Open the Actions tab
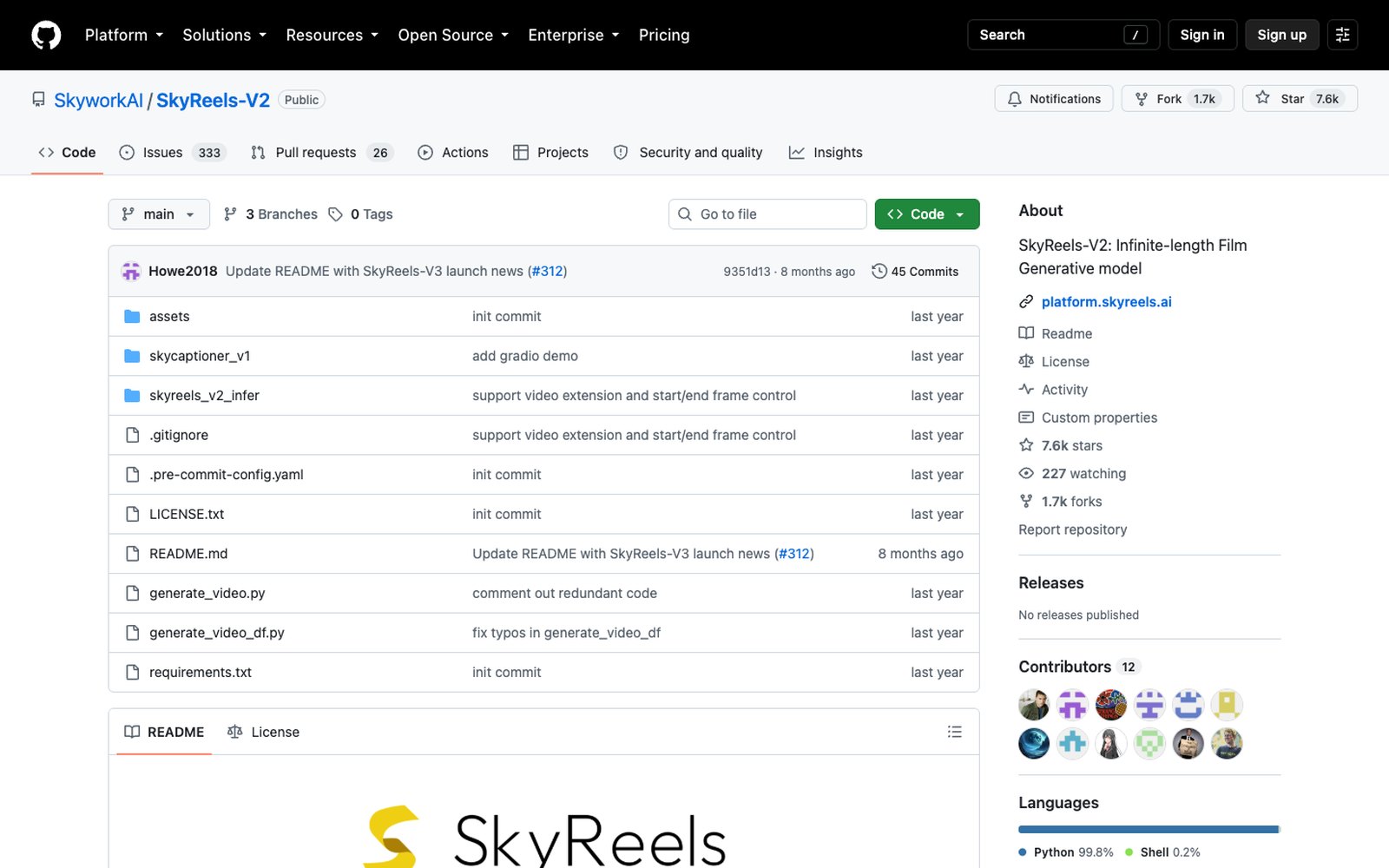1389x868 pixels. 453,153
